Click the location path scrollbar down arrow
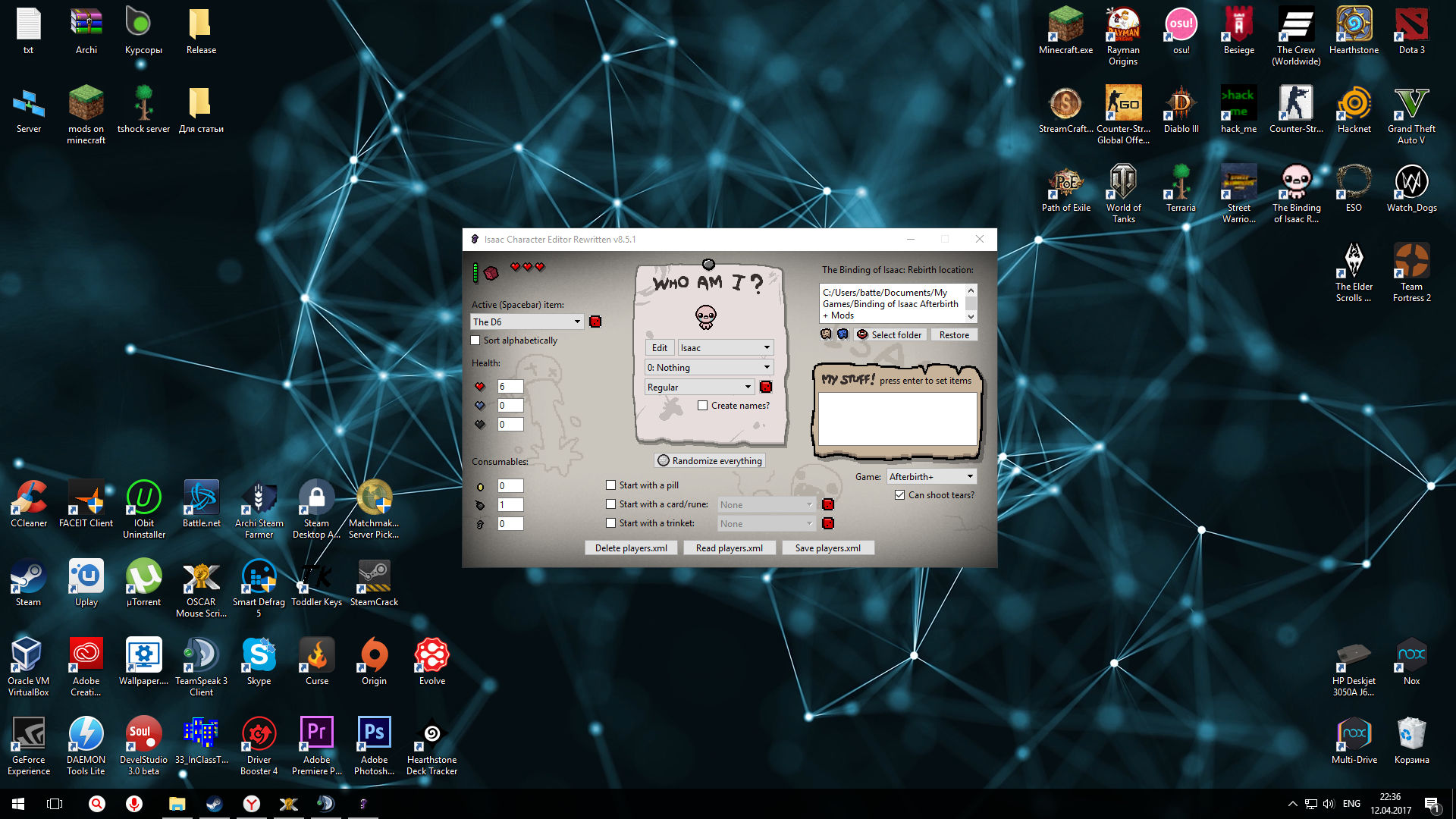The height and width of the screenshot is (819, 1456). pyautogui.click(x=971, y=316)
